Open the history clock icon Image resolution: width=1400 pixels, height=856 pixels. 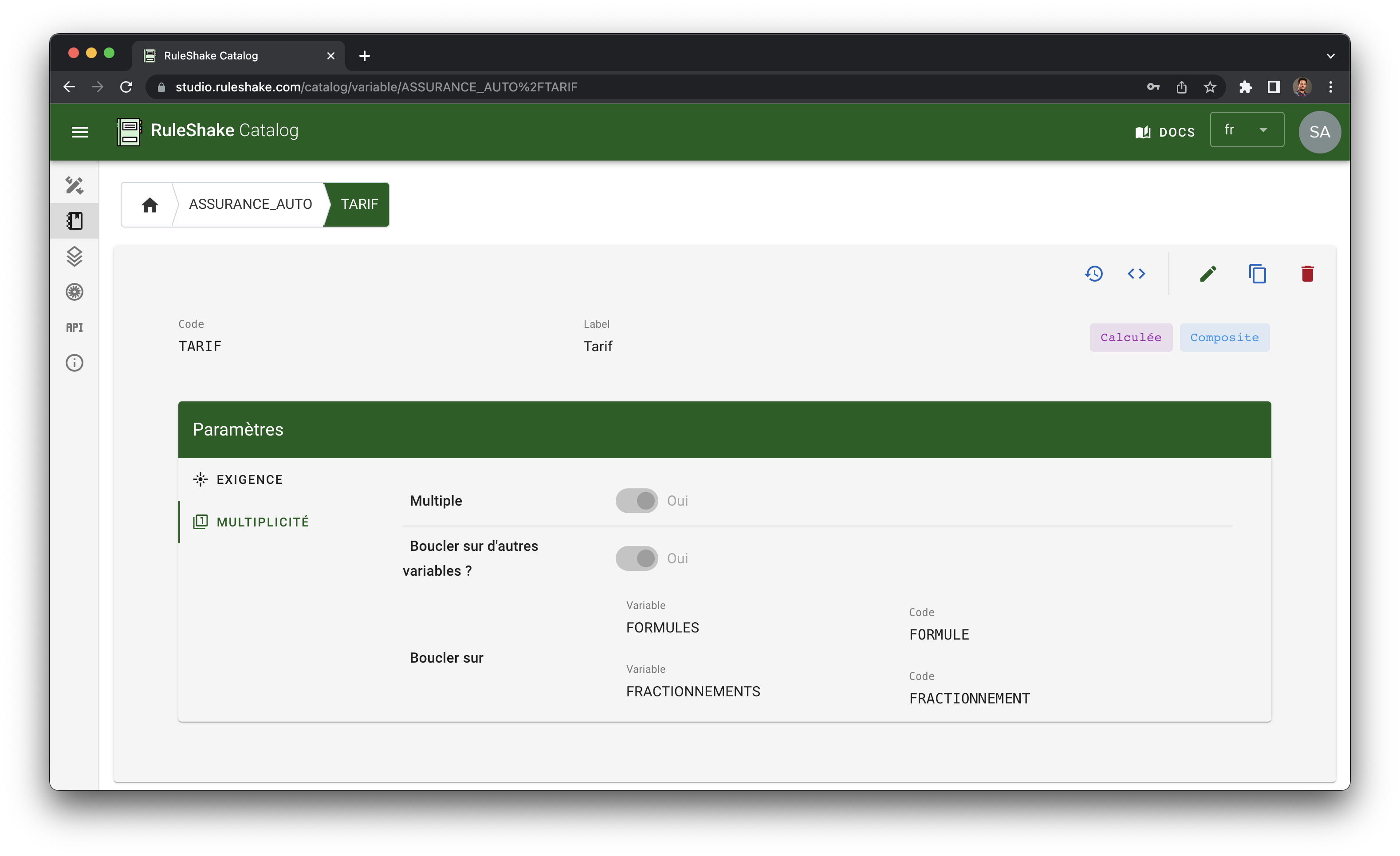[x=1093, y=274]
